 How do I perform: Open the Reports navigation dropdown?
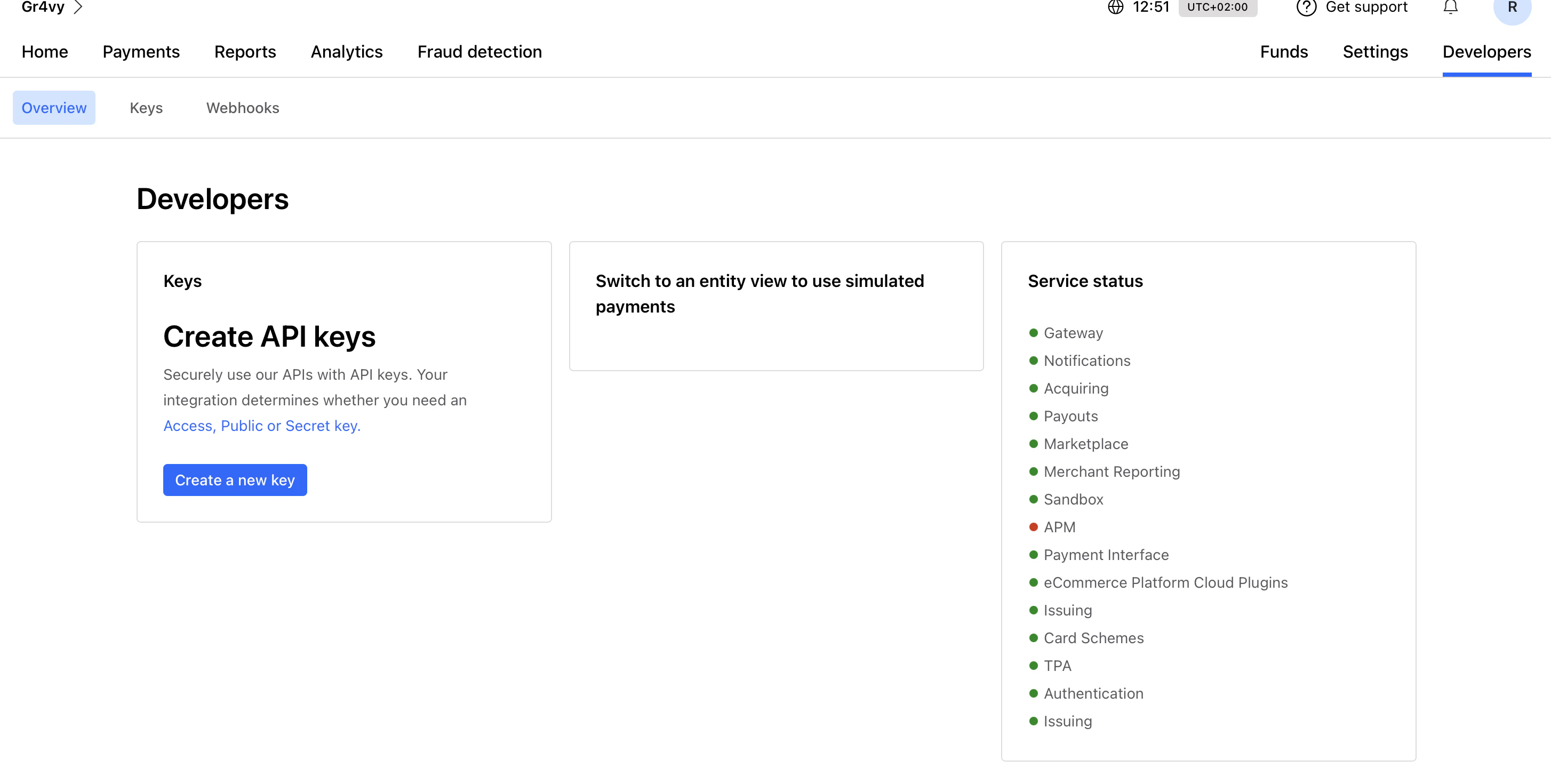point(245,52)
